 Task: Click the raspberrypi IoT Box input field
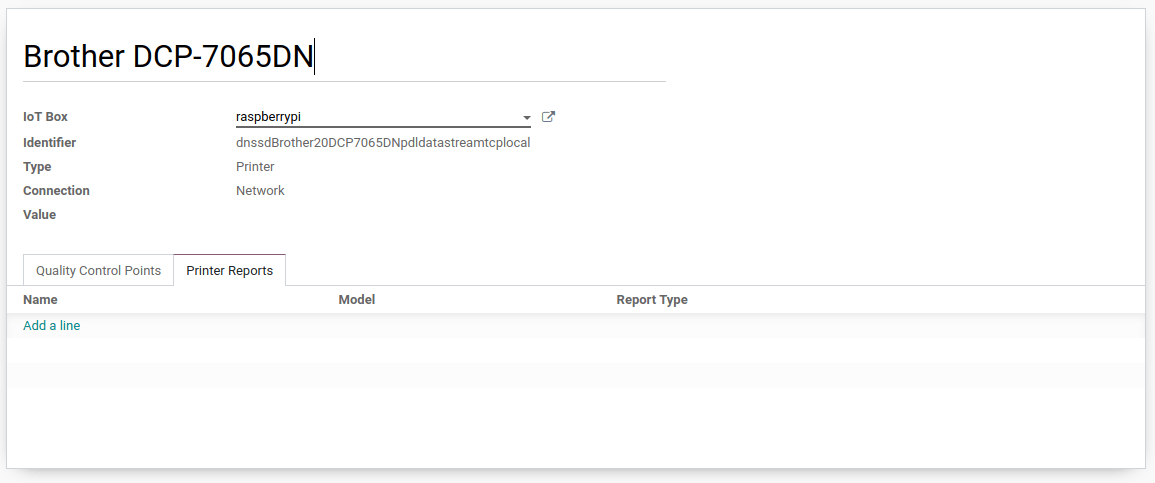point(375,117)
